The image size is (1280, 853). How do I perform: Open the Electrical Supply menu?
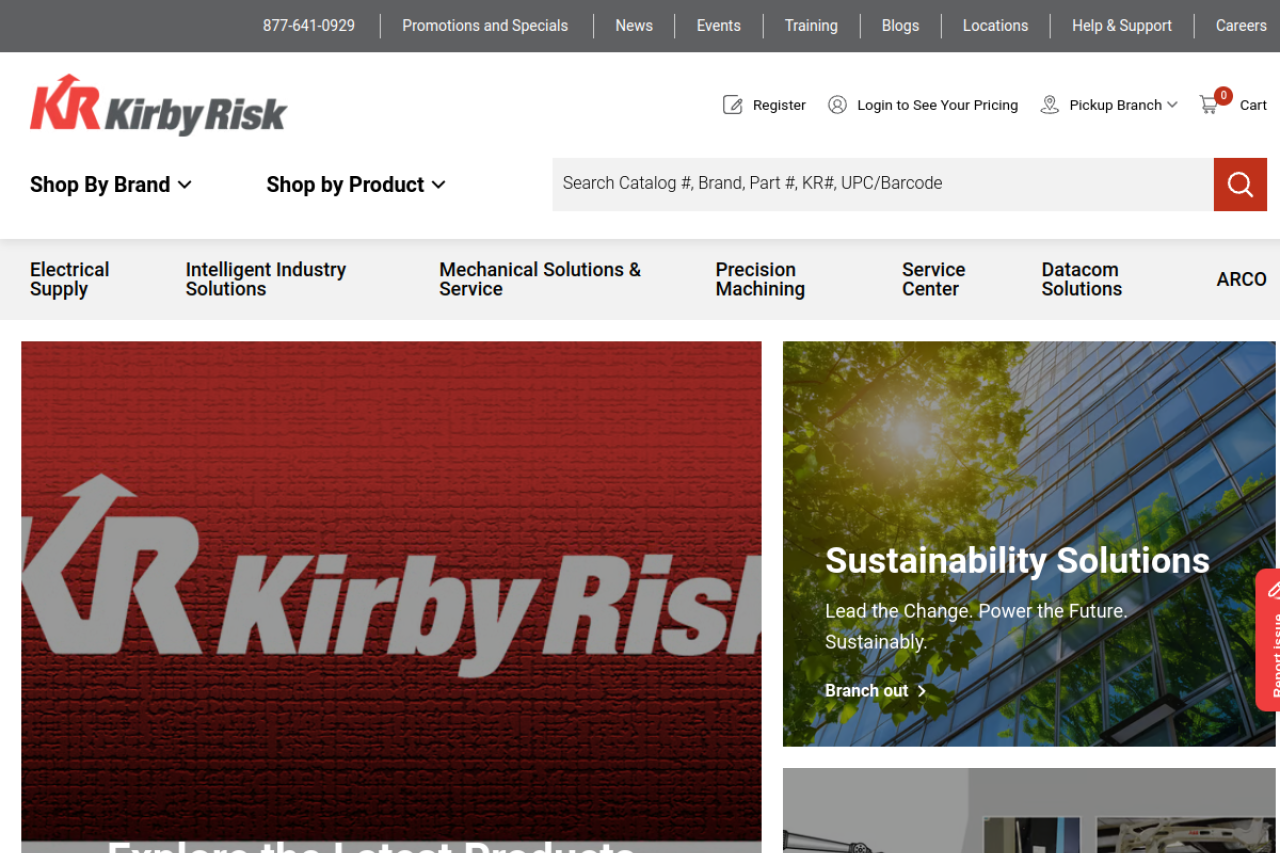tap(69, 279)
